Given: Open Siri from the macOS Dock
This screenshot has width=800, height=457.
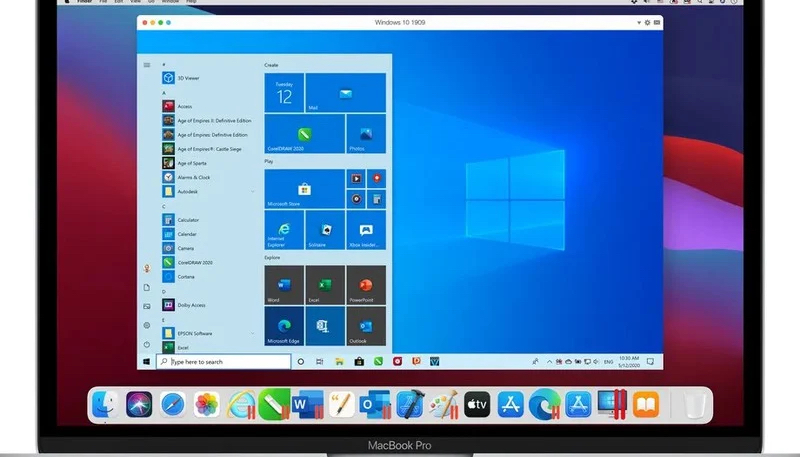Looking at the screenshot, I should click(139, 404).
